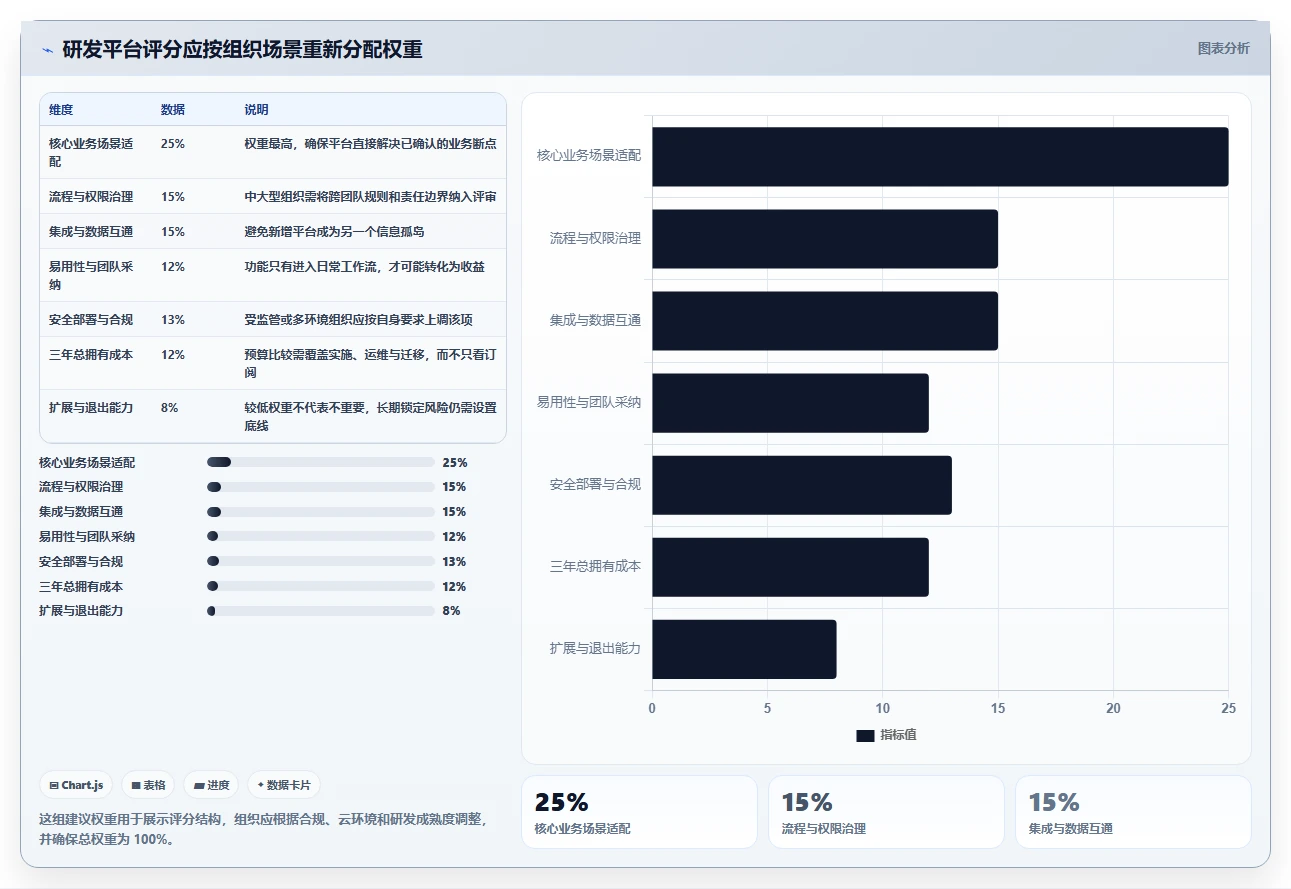Click the 0 tick on the x-axis
This screenshot has height=889, width=1291.
click(x=652, y=708)
